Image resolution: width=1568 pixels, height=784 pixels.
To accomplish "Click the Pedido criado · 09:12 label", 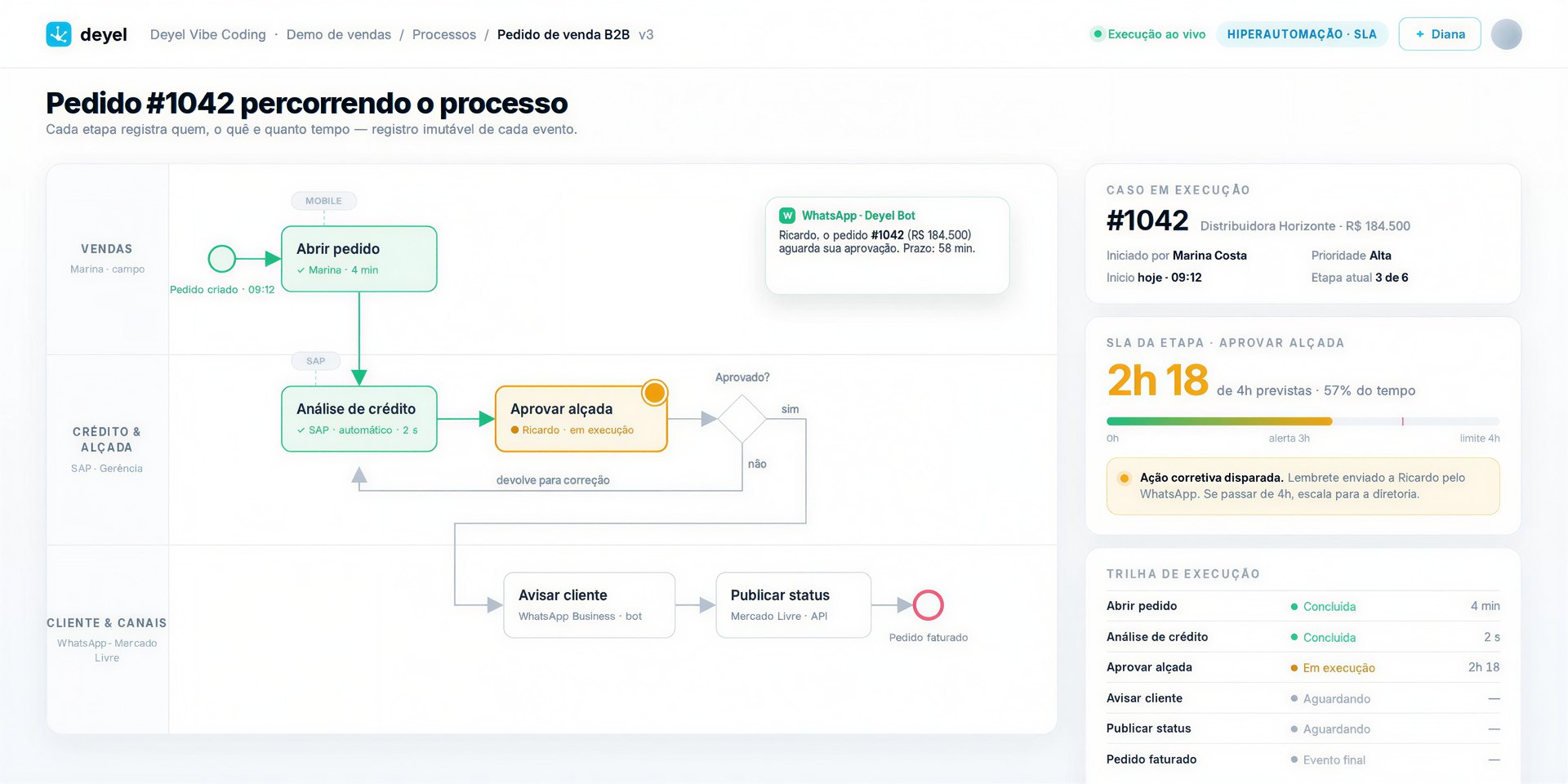I will [222, 290].
